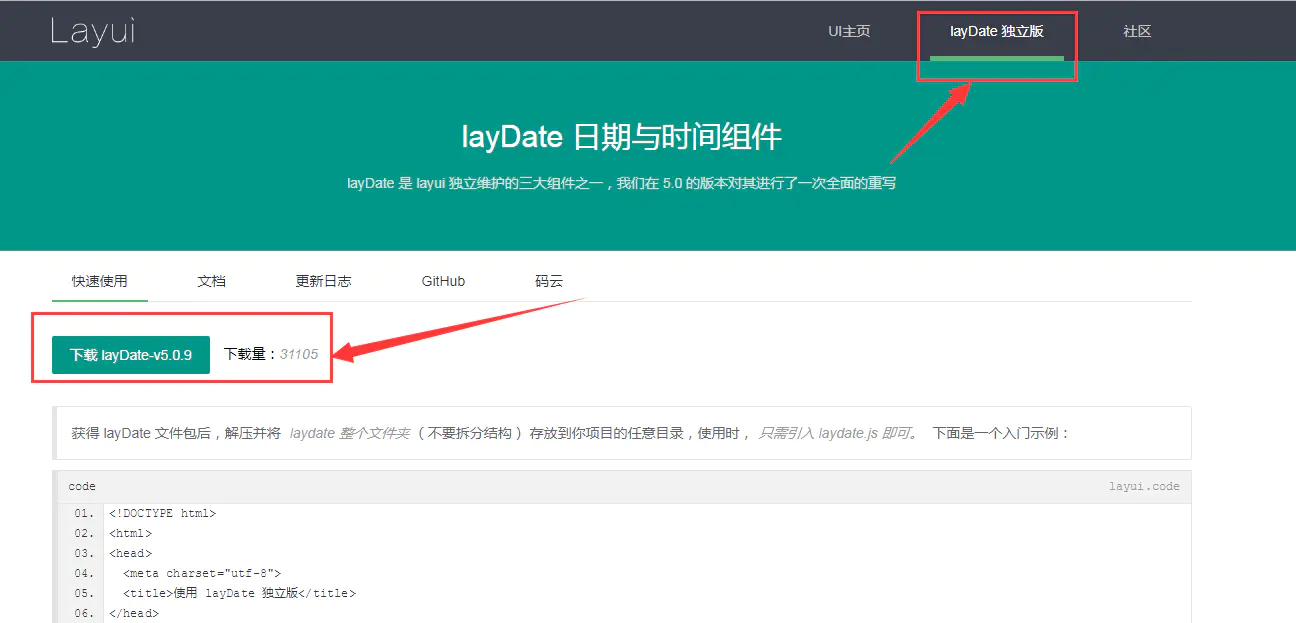Click the 下载 layDate-v5.0.9 download button
Image resolution: width=1296 pixels, height=623 pixels.
[x=130, y=354]
